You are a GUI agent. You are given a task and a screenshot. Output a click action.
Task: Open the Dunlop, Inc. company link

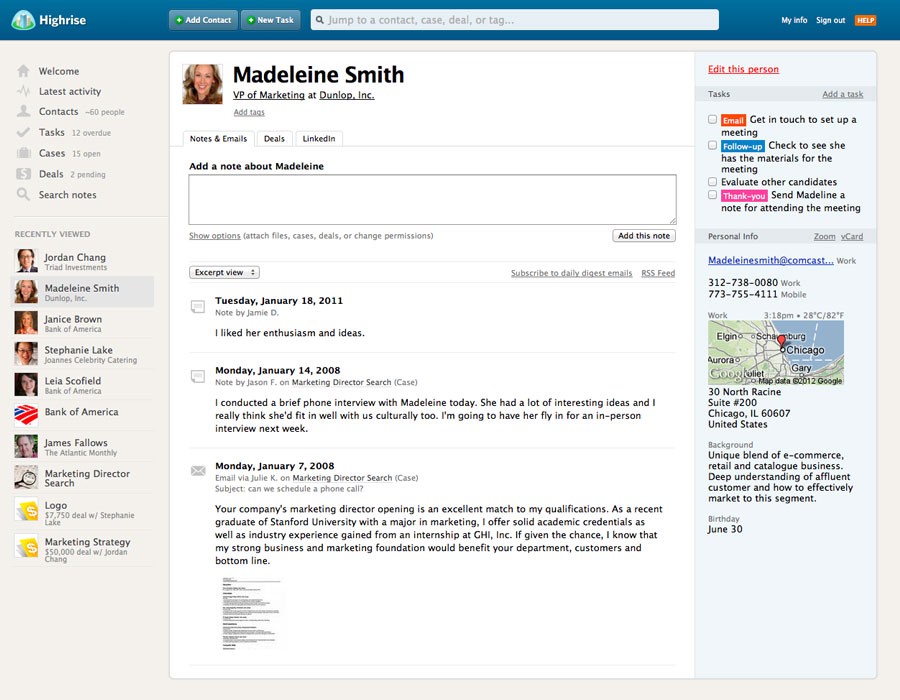(x=347, y=95)
